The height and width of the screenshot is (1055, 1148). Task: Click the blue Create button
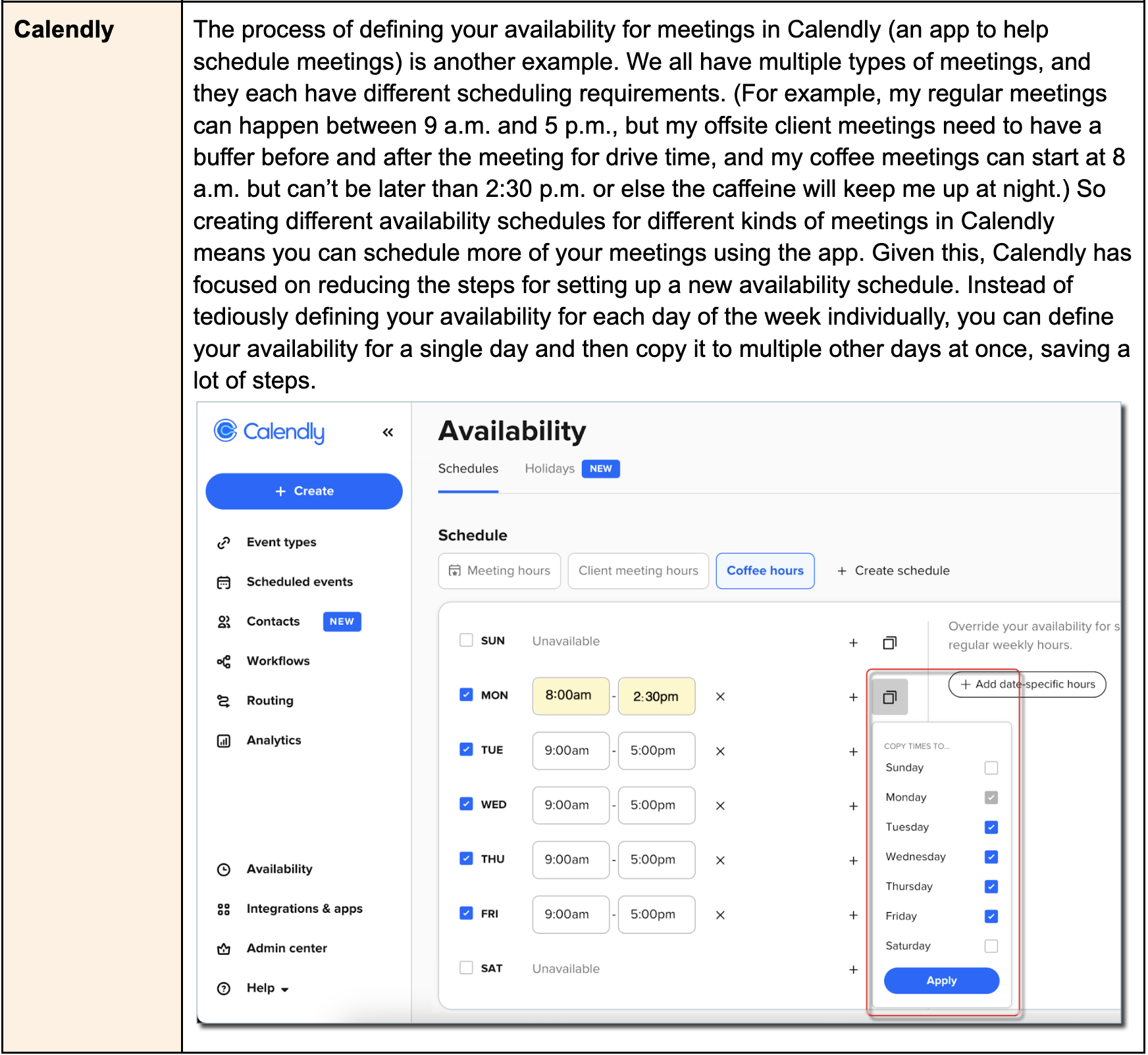(304, 491)
